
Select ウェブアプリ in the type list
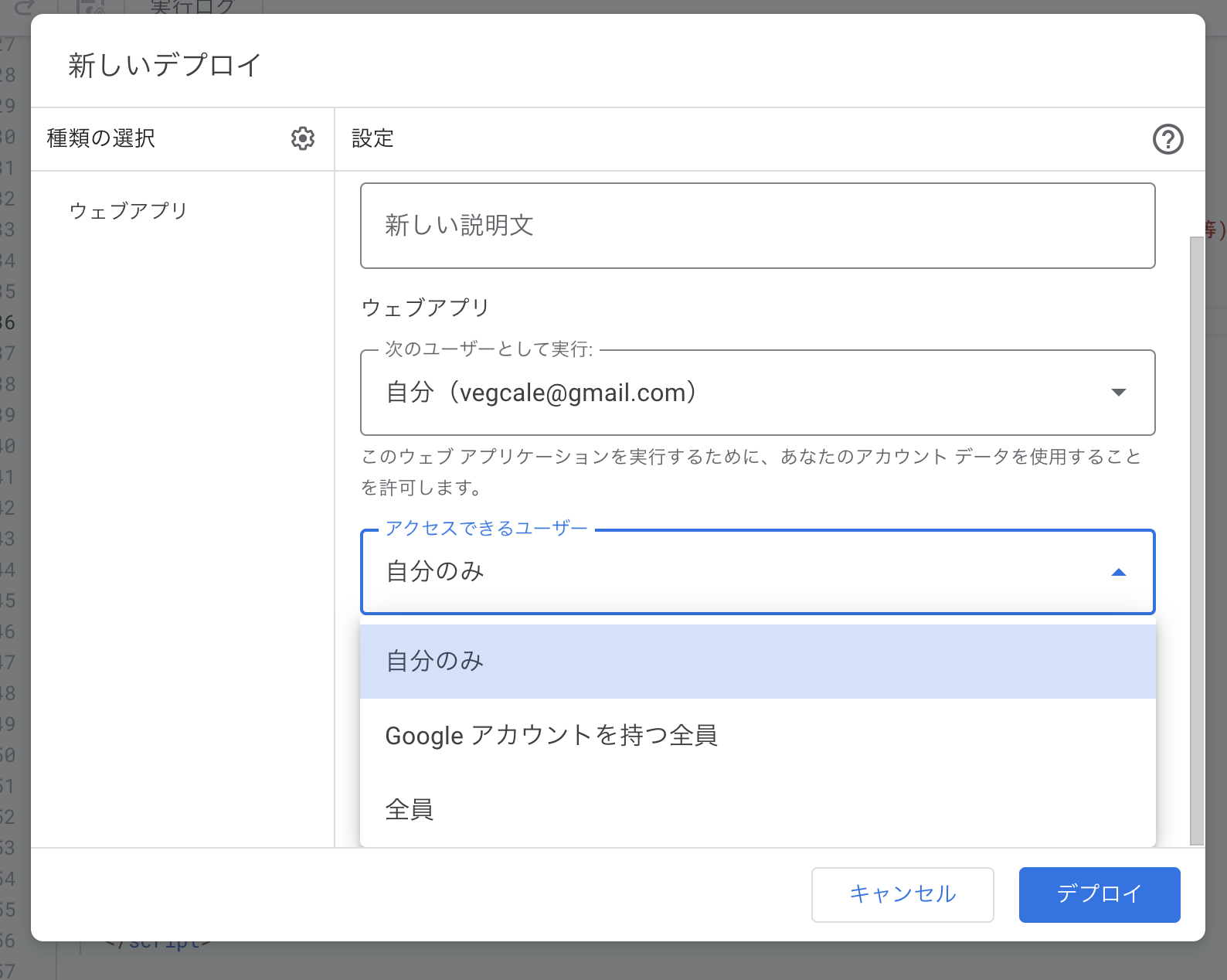pyautogui.click(x=129, y=211)
